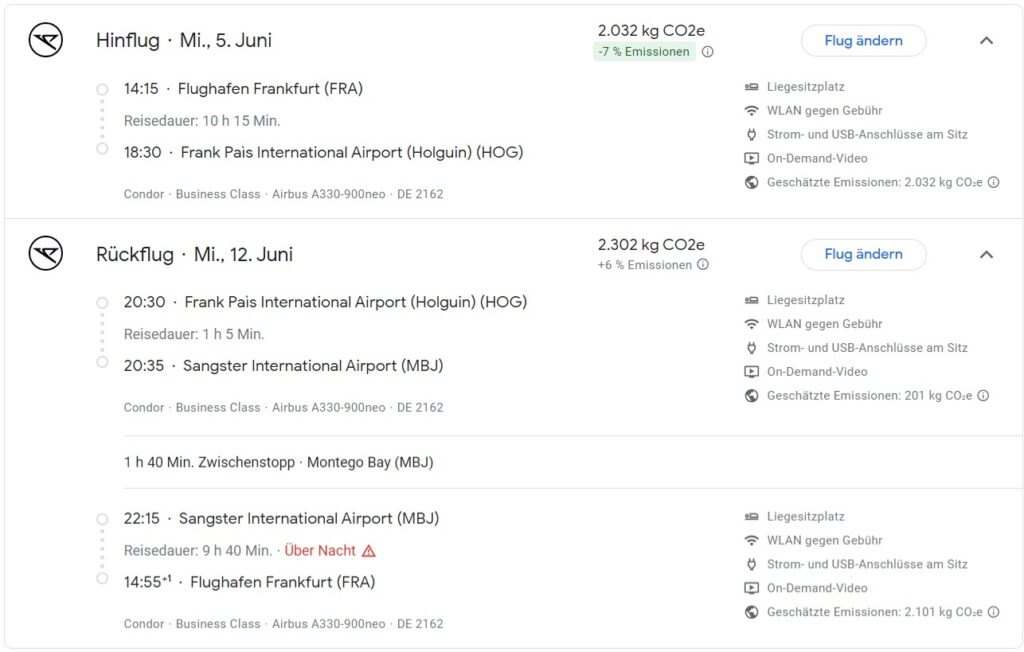
Task: Click the Zwischenstopp Montego Bay layover row
Action: click(279, 463)
